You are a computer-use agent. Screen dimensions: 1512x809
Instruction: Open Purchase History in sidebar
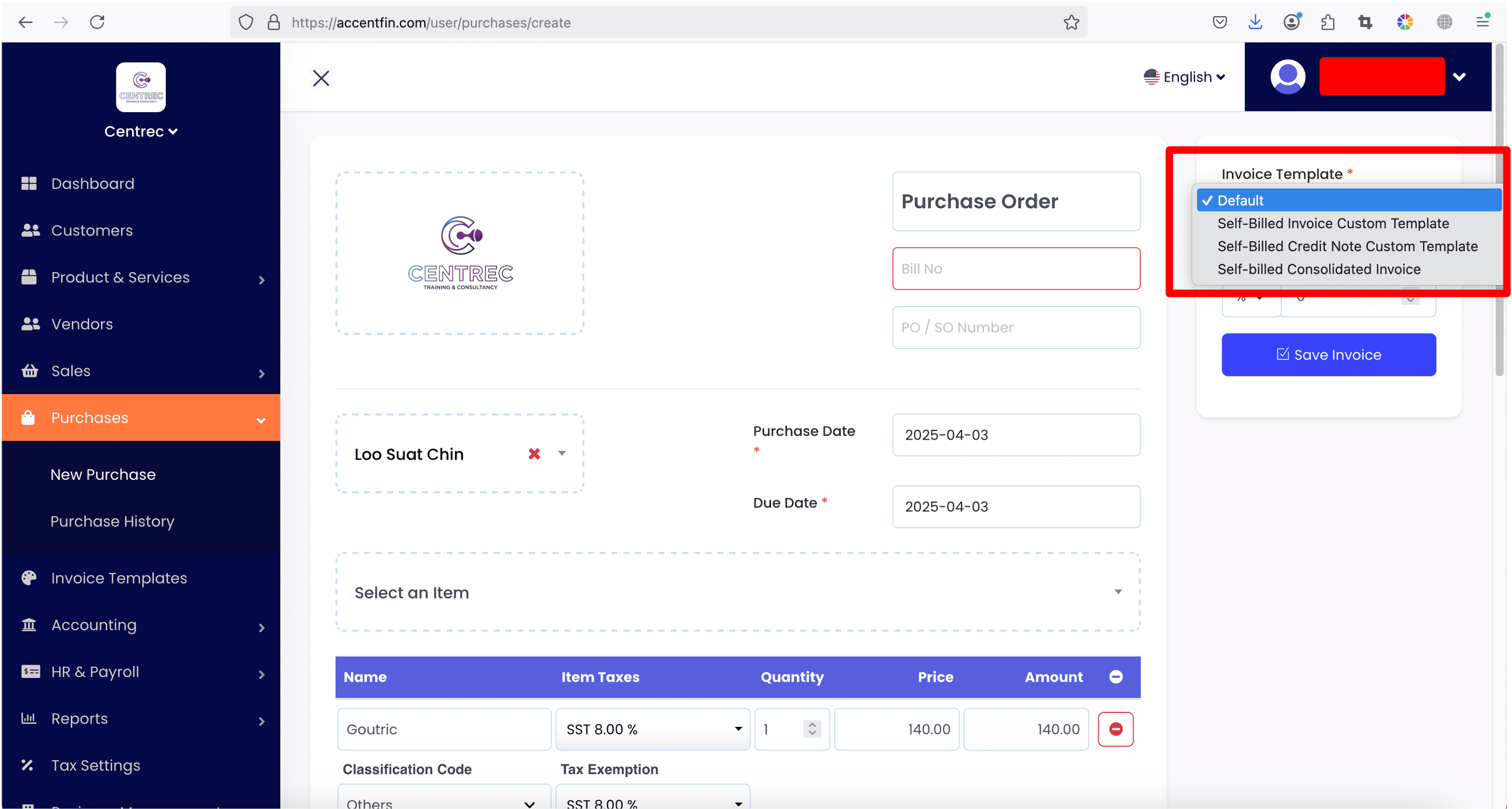point(112,521)
